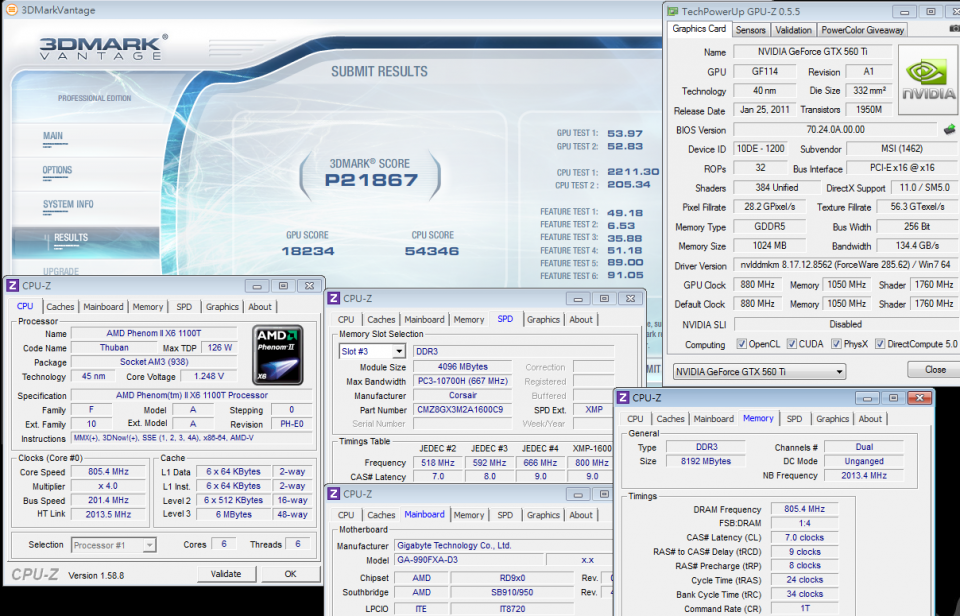Screen dimensions: 960x616
Task: Click the Validate button in CPU-Z
Action: 227,573
